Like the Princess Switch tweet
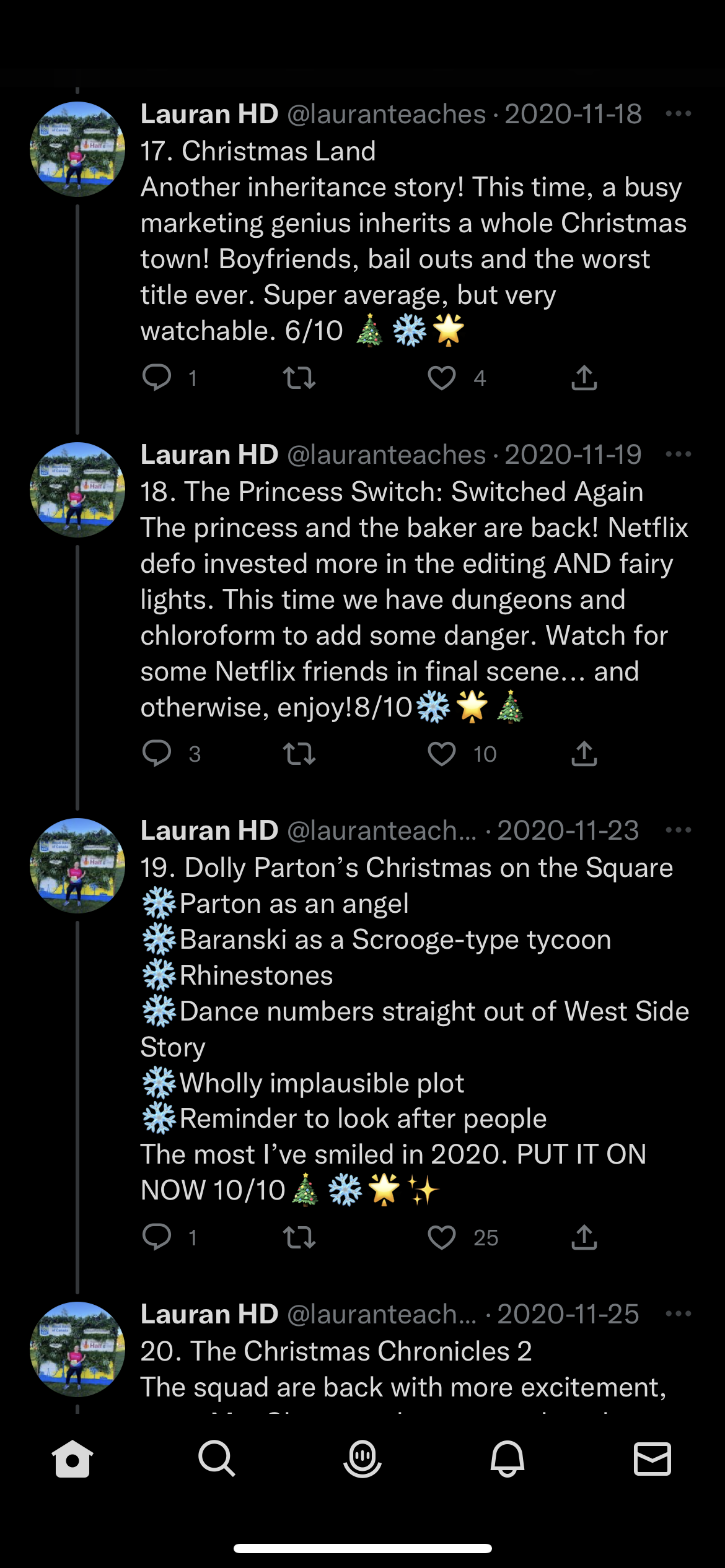This screenshot has height=1568, width=725. 442,754
